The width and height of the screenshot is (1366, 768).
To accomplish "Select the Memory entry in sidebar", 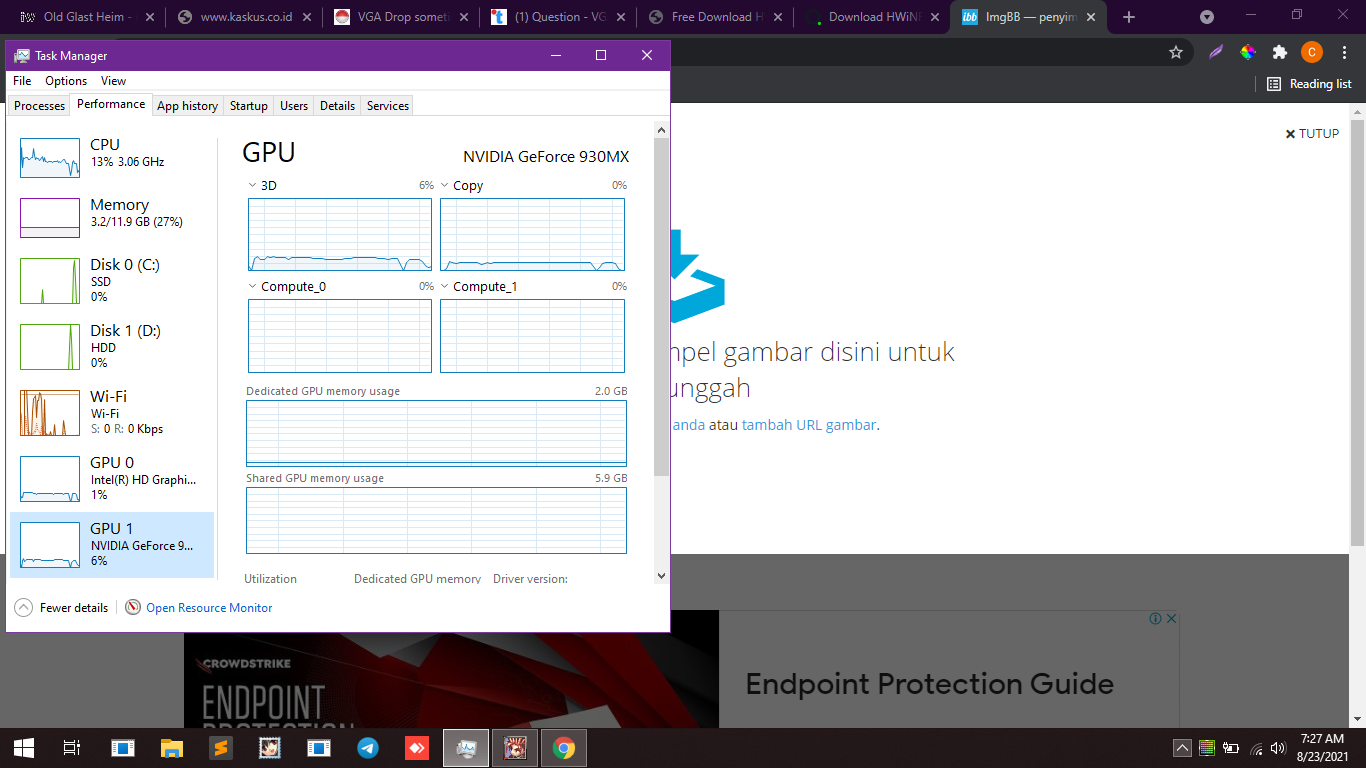I will [112, 217].
